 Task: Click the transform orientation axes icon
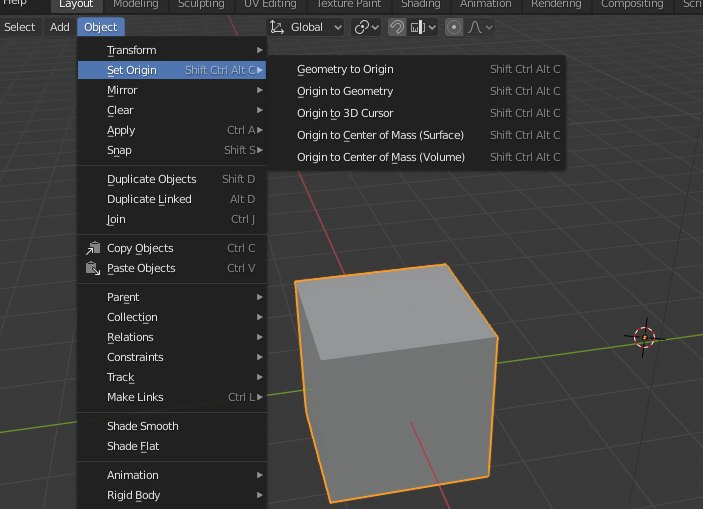click(x=277, y=27)
